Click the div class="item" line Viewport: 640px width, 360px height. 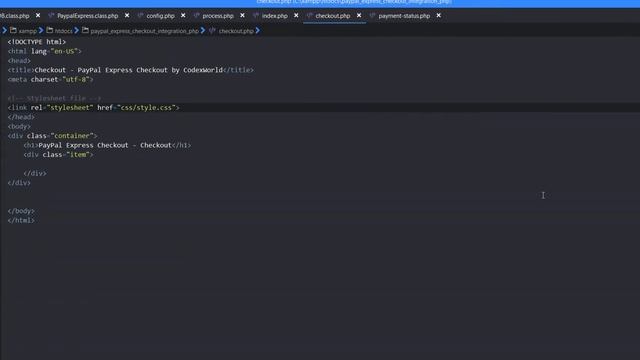58,155
